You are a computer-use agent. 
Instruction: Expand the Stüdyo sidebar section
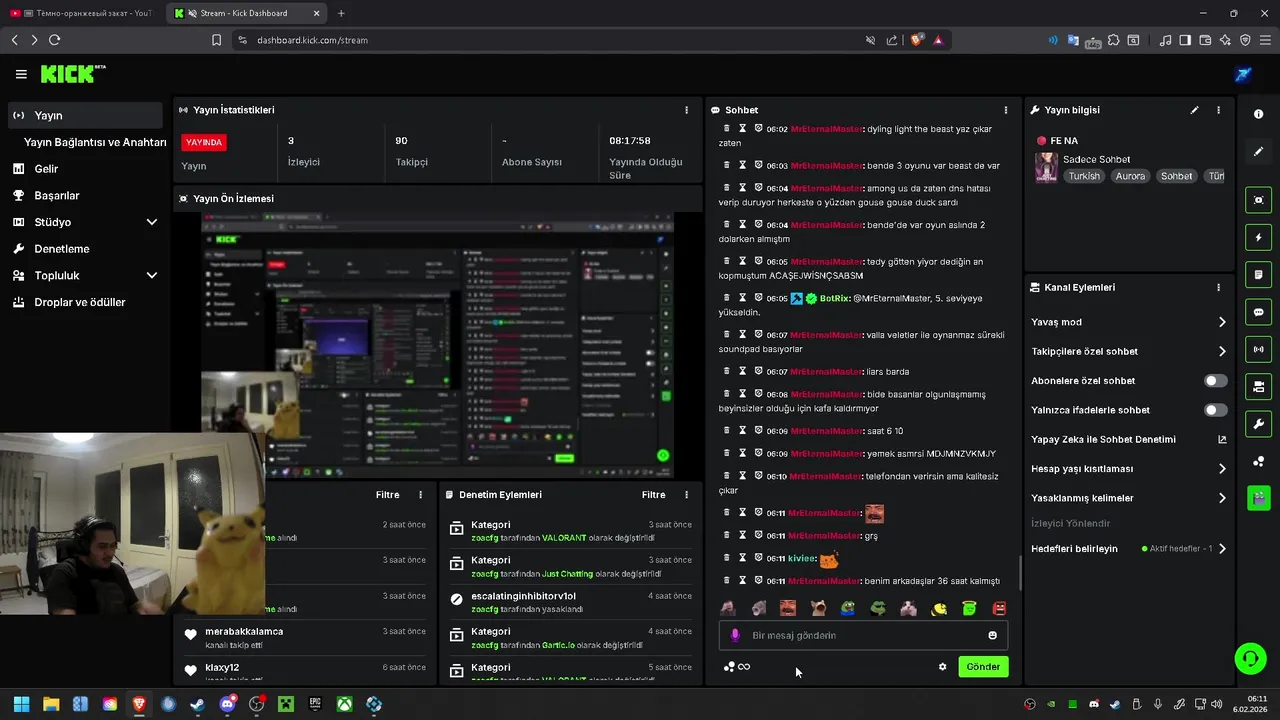click(152, 222)
